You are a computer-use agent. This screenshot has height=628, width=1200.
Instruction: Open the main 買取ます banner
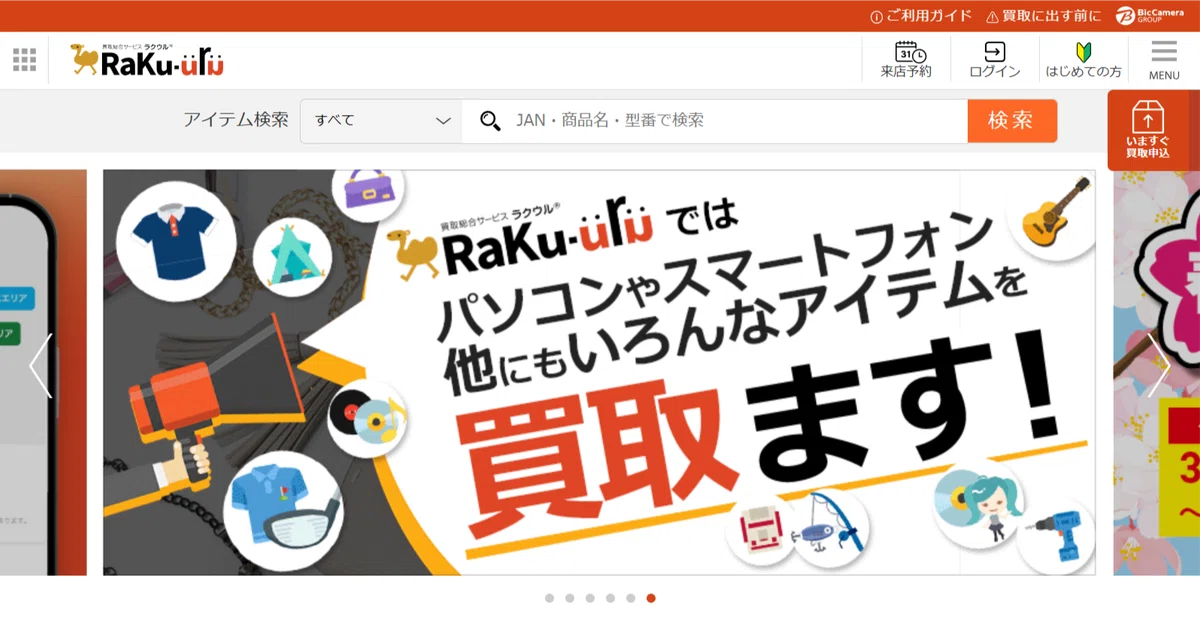[599, 372]
